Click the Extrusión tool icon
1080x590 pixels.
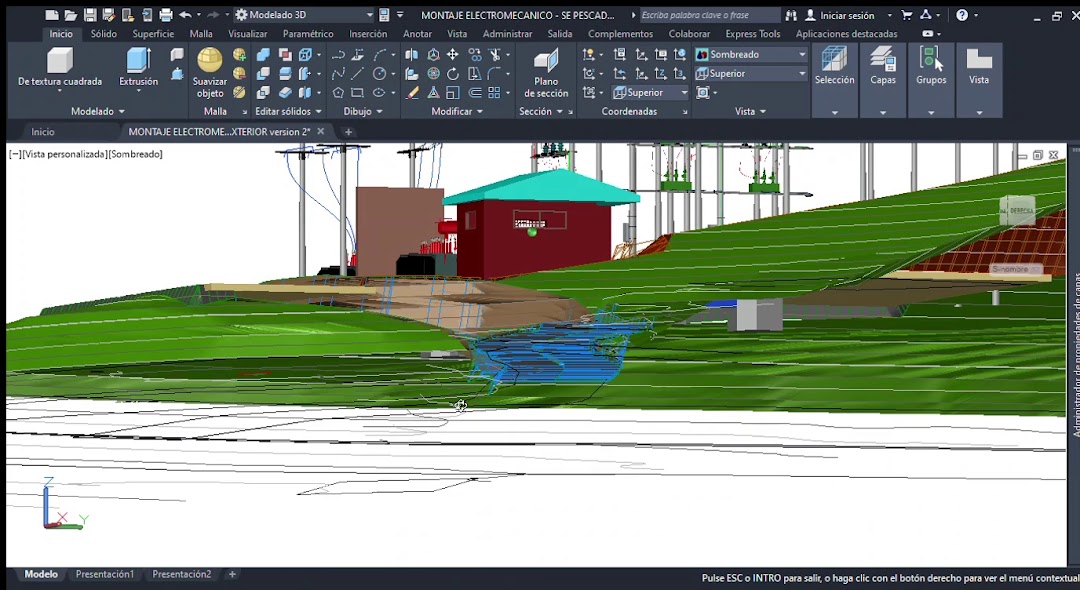coord(138,62)
